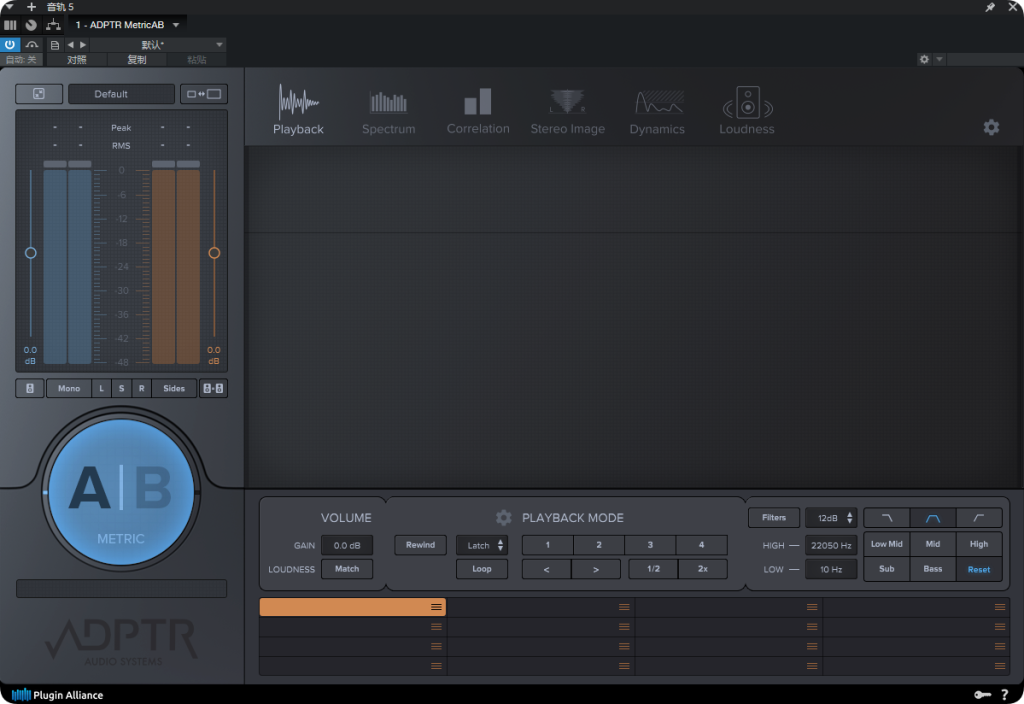Click the loudness Match button
The width and height of the screenshot is (1024, 704).
coord(347,569)
